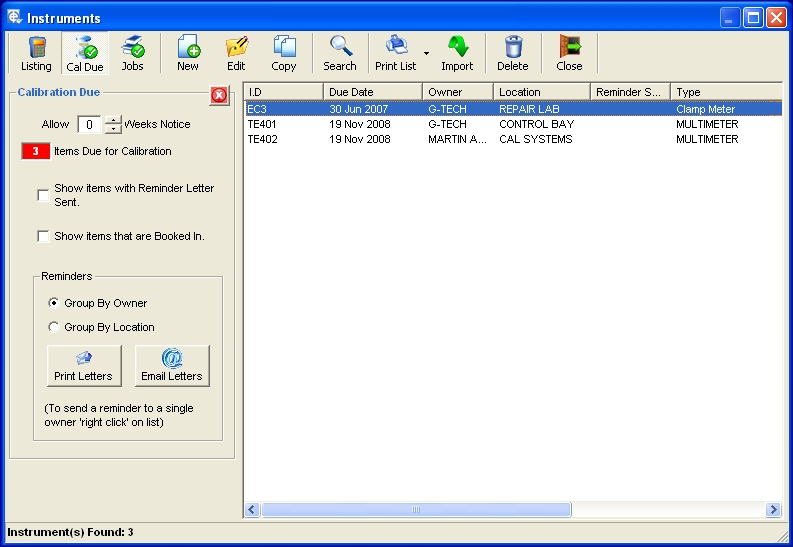
Task: Click the Edit toolbar icon
Action: (236, 53)
